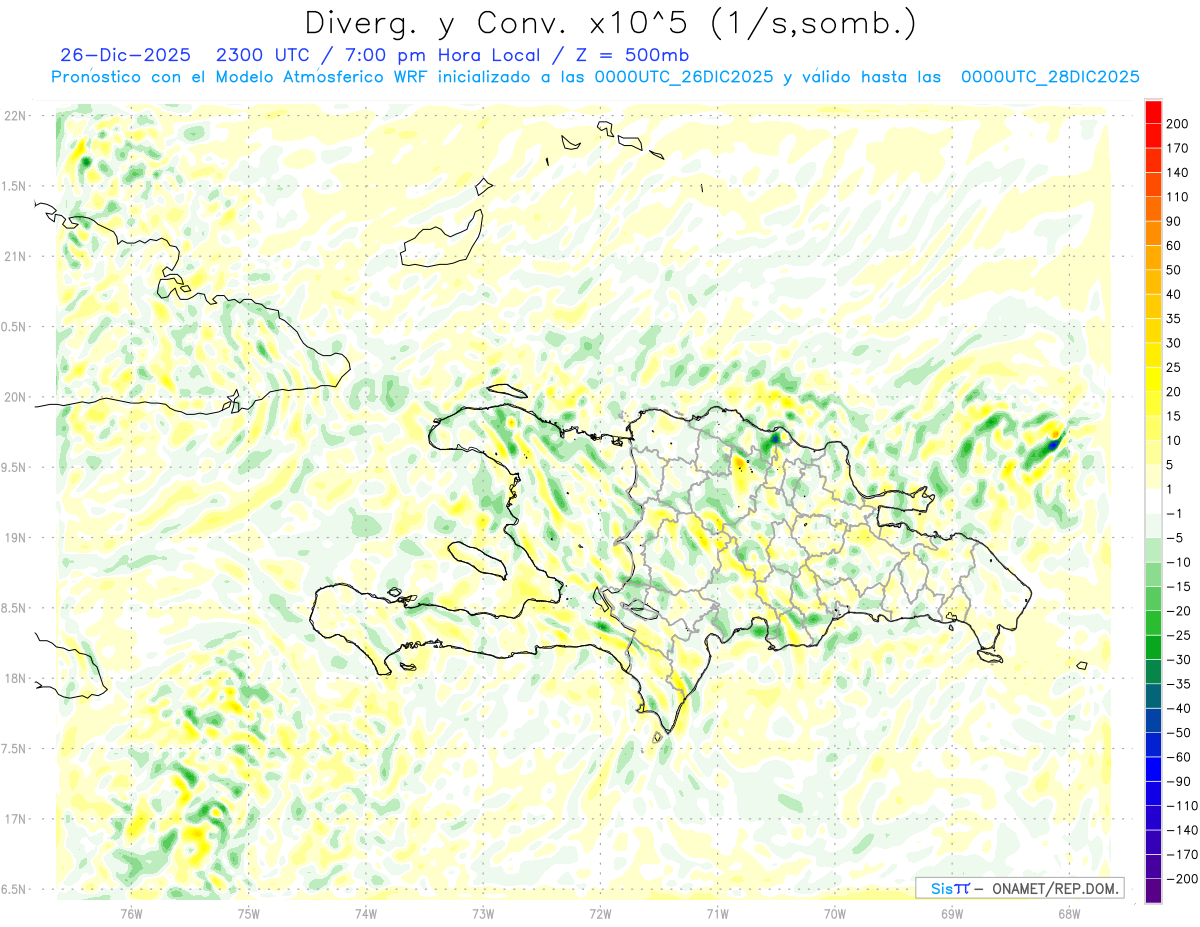Viewport: 1200px width, 927px height.
Task: Click the -30 value on the color scale
Action: coord(1177,660)
